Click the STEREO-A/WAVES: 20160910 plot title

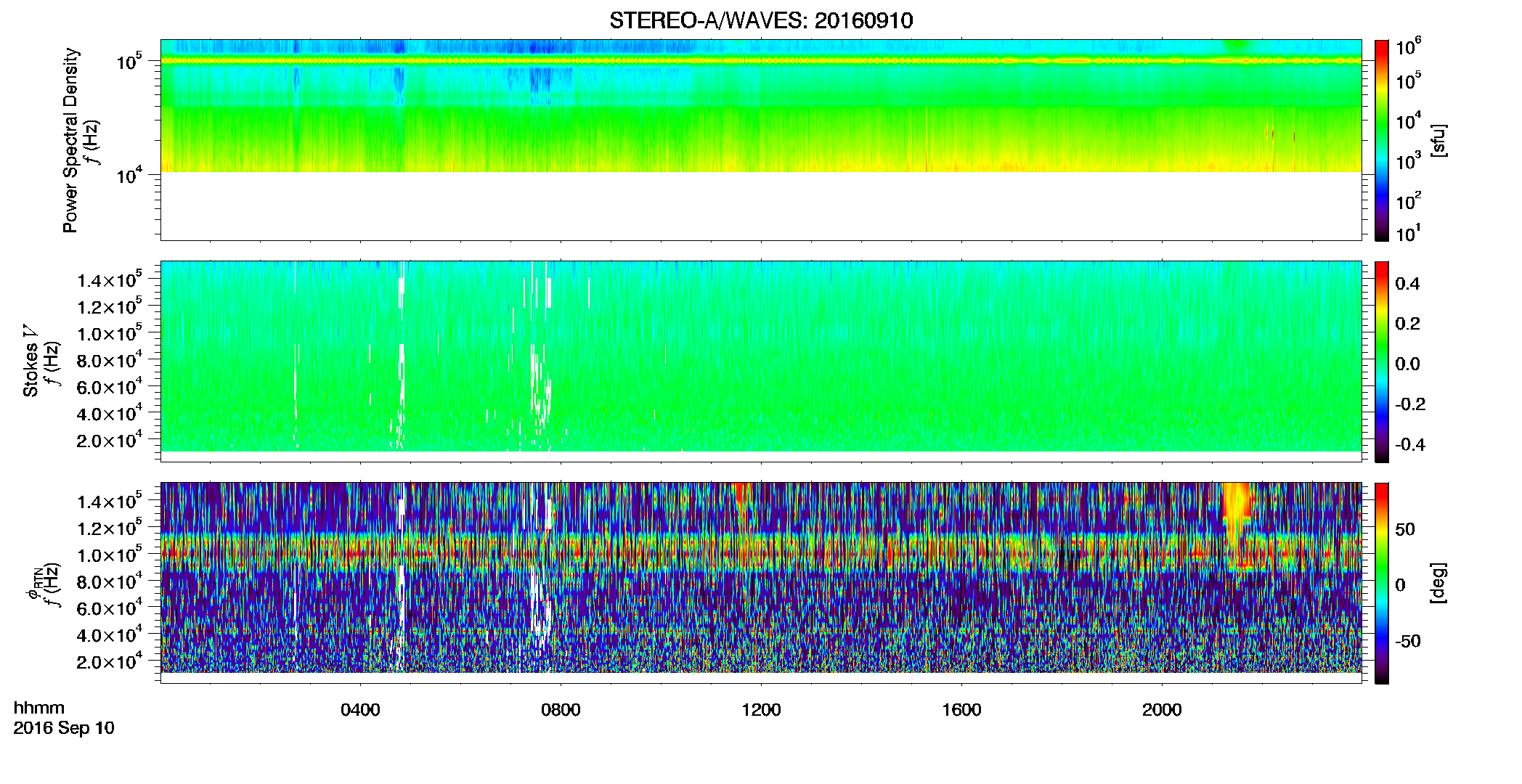(761, 20)
